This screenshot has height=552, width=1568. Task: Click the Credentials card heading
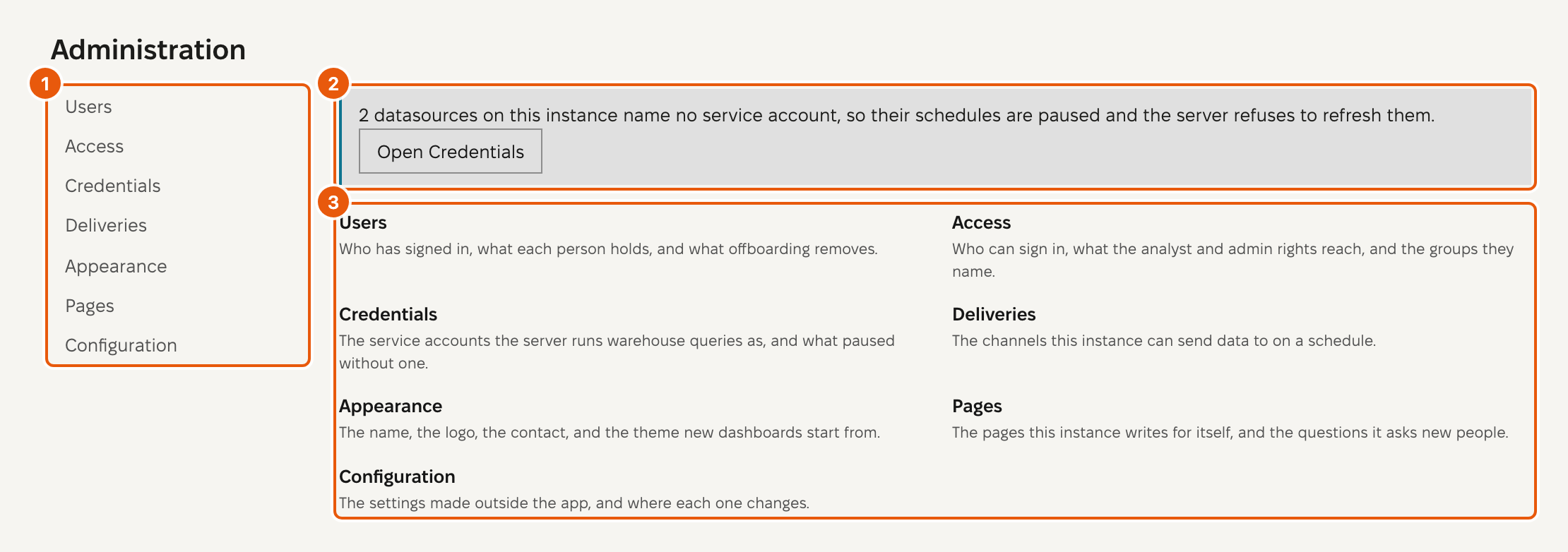click(x=388, y=314)
